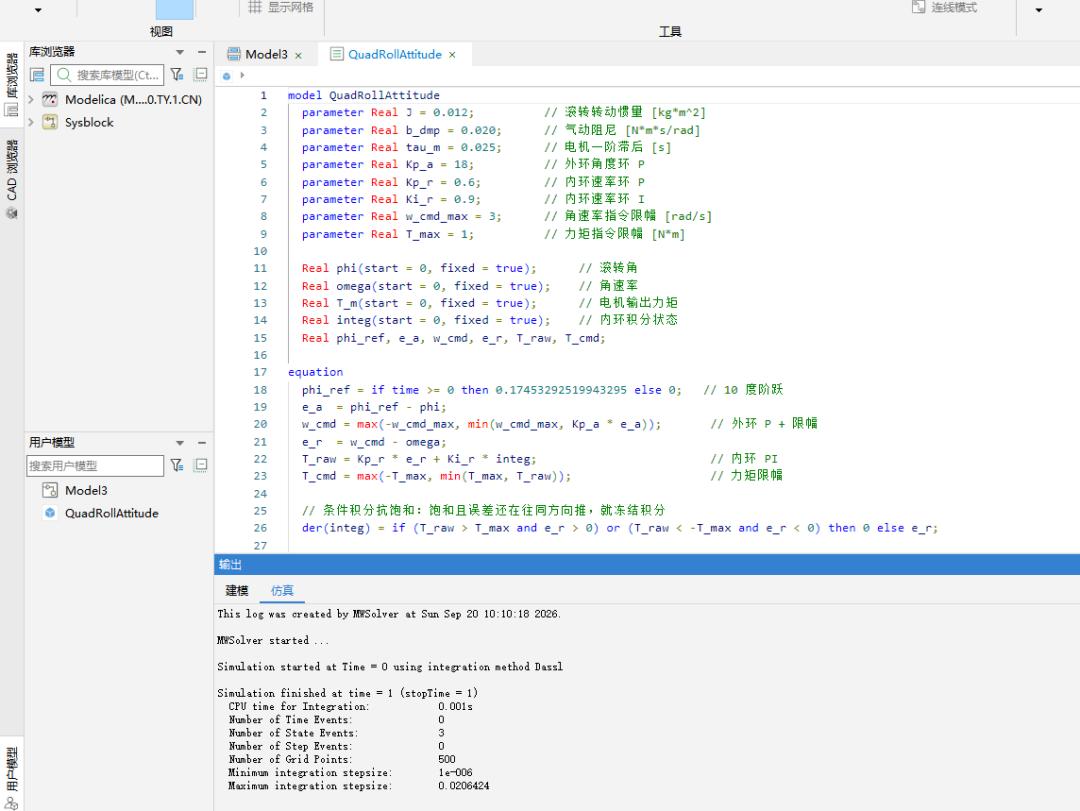Open the user model panel dropdown arrow
The height and width of the screenshot is (811, 1080).
[180, 443]
